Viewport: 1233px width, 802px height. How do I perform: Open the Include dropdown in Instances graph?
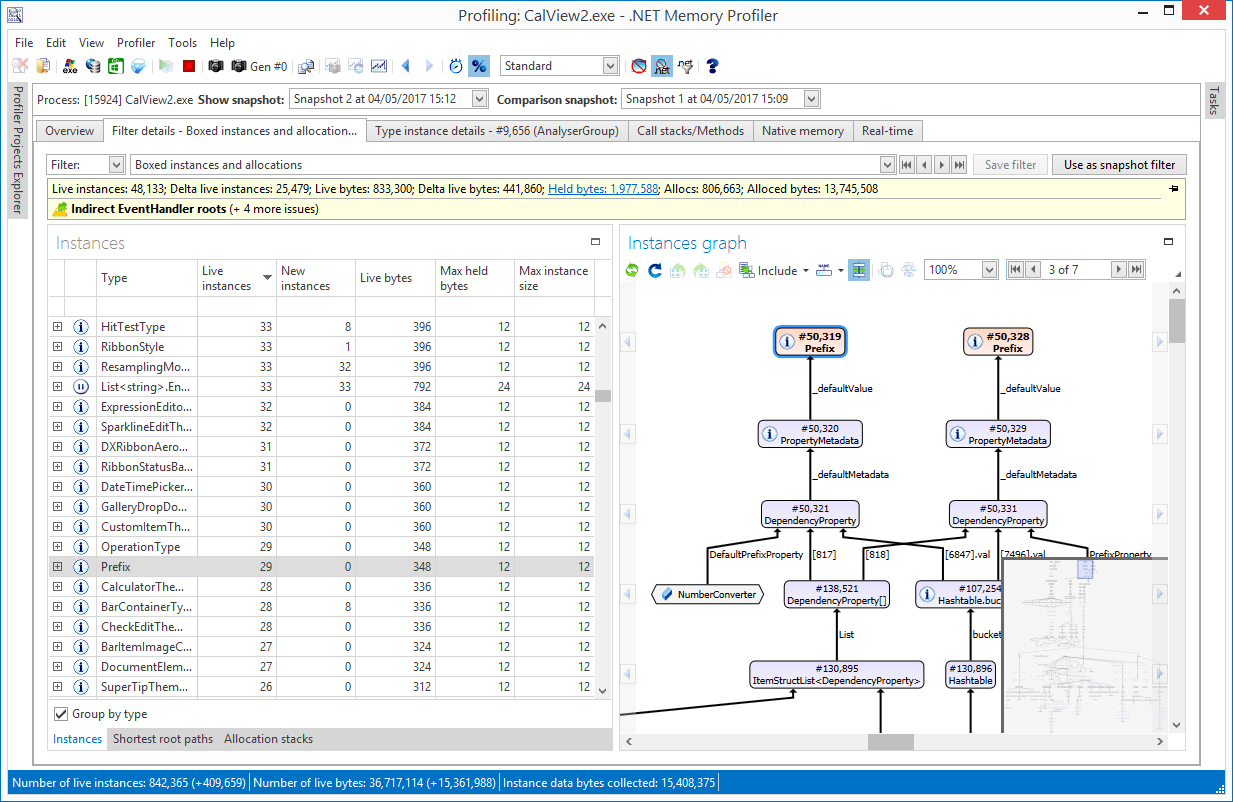(805, 270)
